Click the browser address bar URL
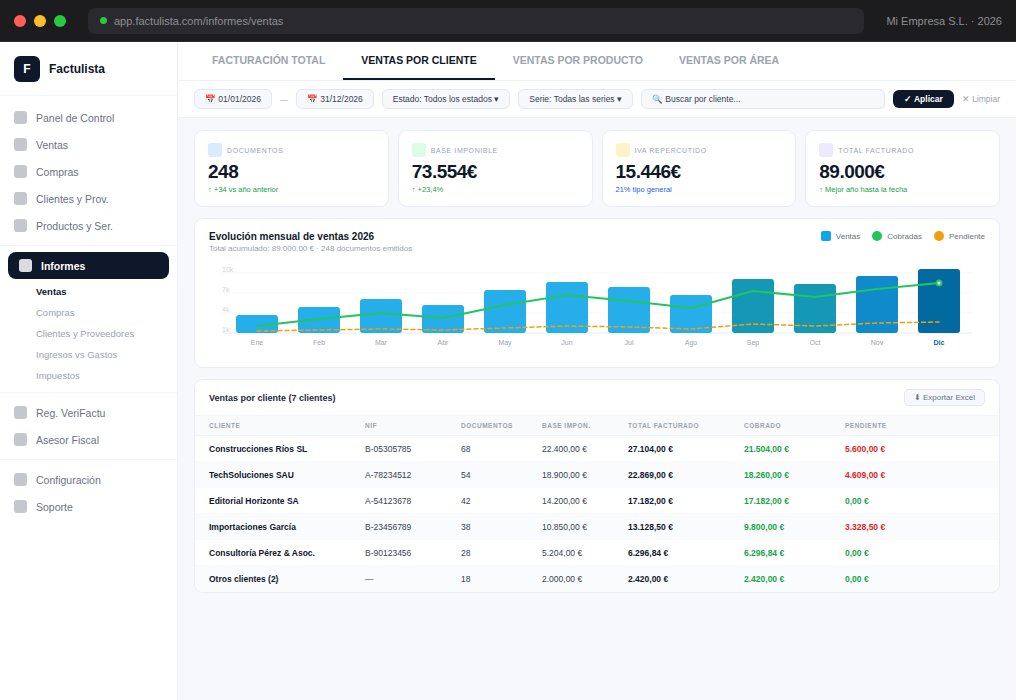Screen dimensions: 1016x700 coord(198,21)
